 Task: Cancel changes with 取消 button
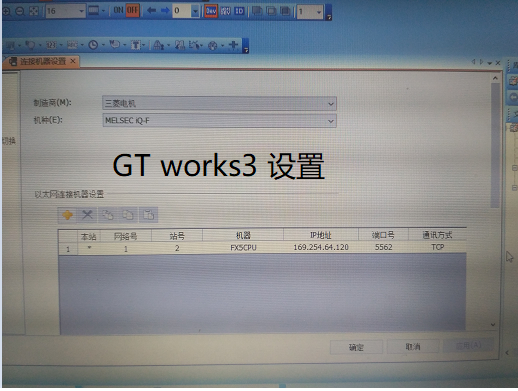click(x=413, y=347)
